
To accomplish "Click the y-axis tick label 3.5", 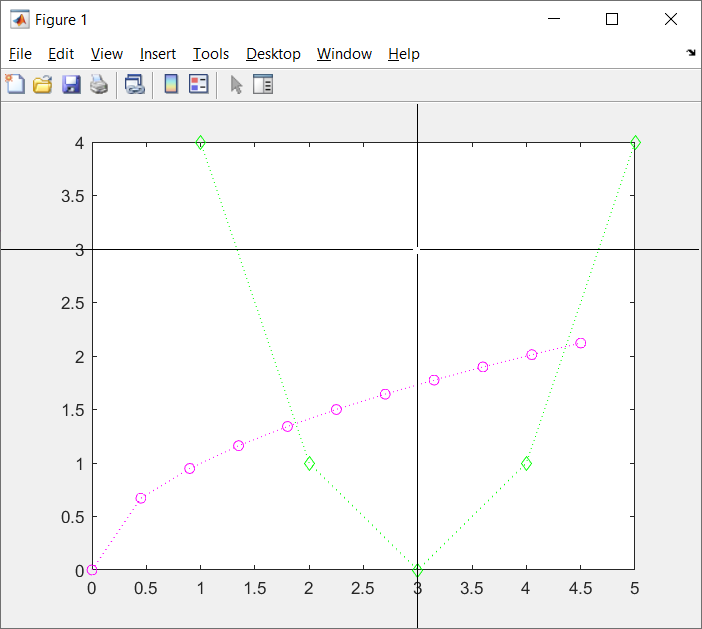I will point(73,196).
